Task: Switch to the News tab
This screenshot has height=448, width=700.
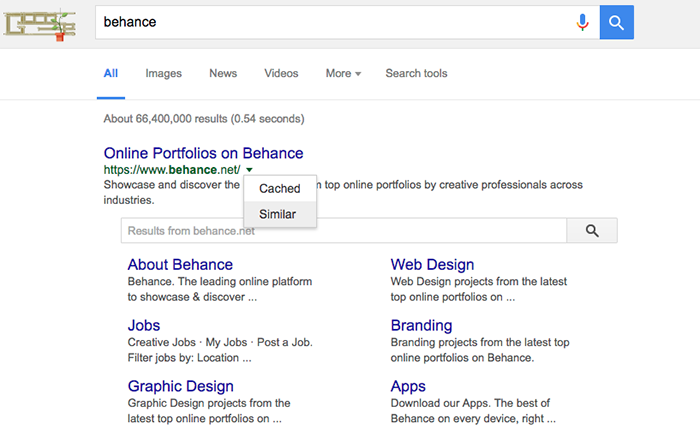Action: tap(223, 73)
